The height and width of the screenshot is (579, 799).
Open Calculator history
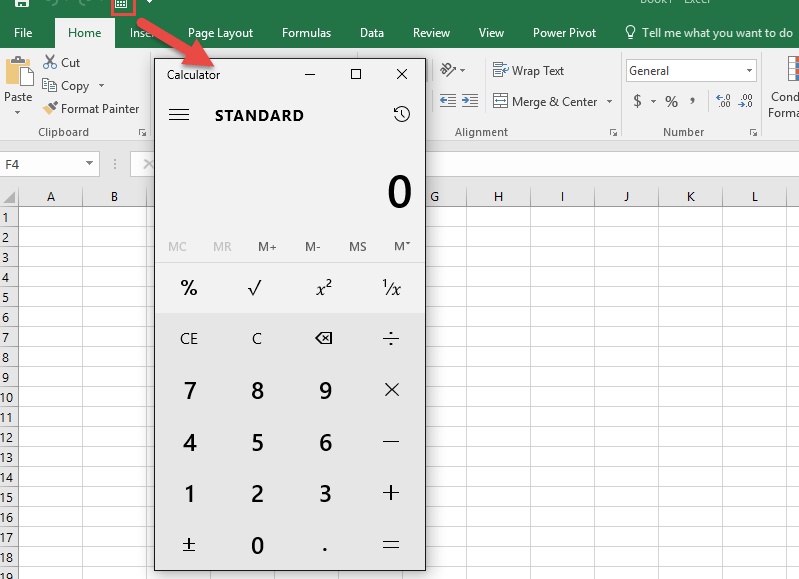[x=402, y=114]
